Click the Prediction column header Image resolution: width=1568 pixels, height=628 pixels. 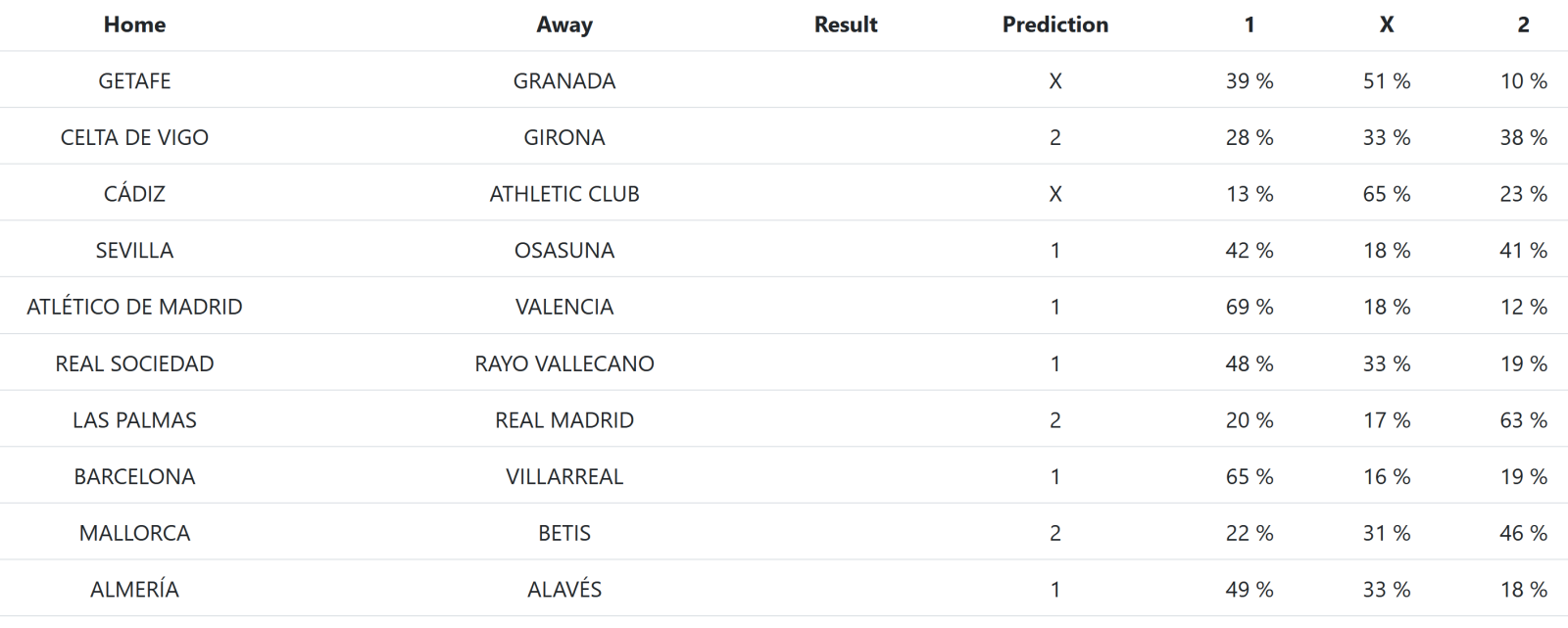pyautogui.click(x=1054, y=24)
